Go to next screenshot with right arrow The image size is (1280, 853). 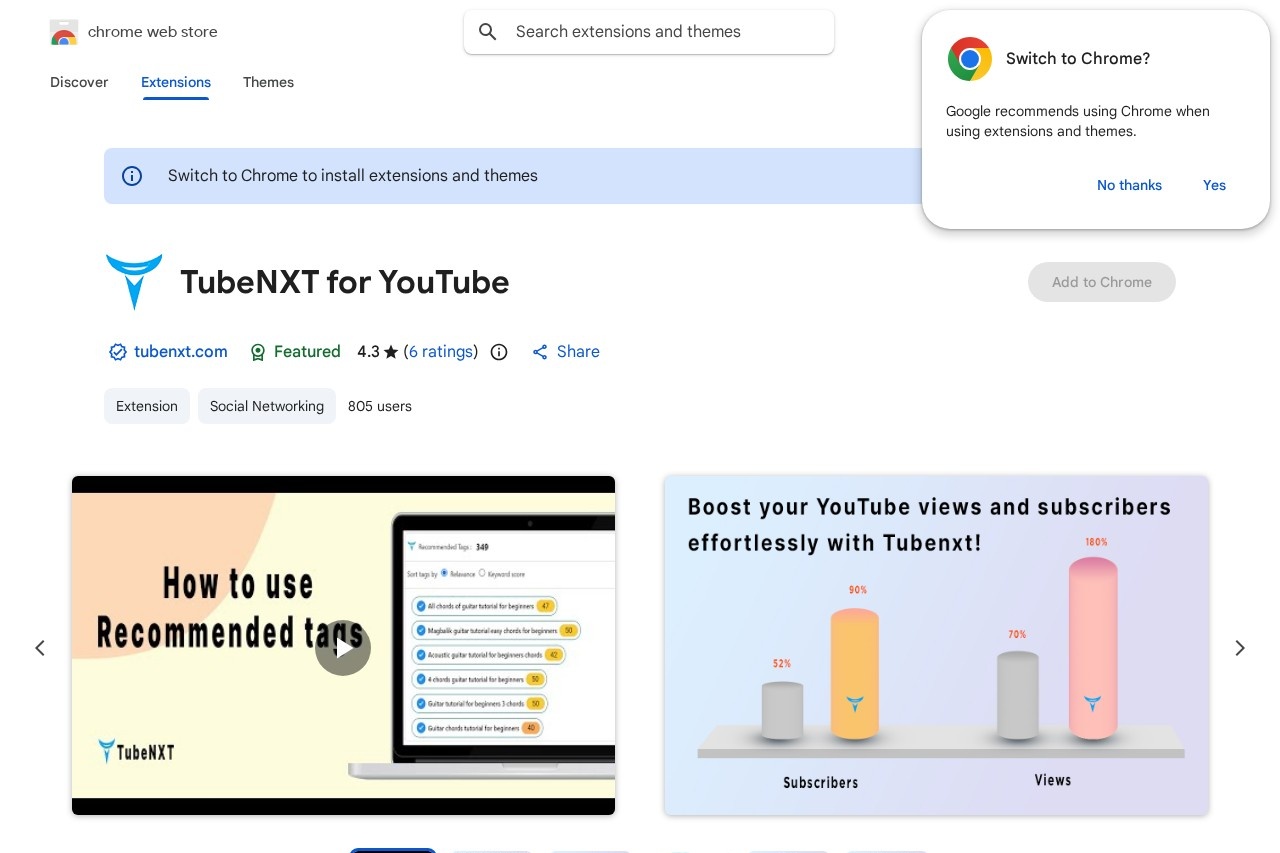coord(1239,648)
